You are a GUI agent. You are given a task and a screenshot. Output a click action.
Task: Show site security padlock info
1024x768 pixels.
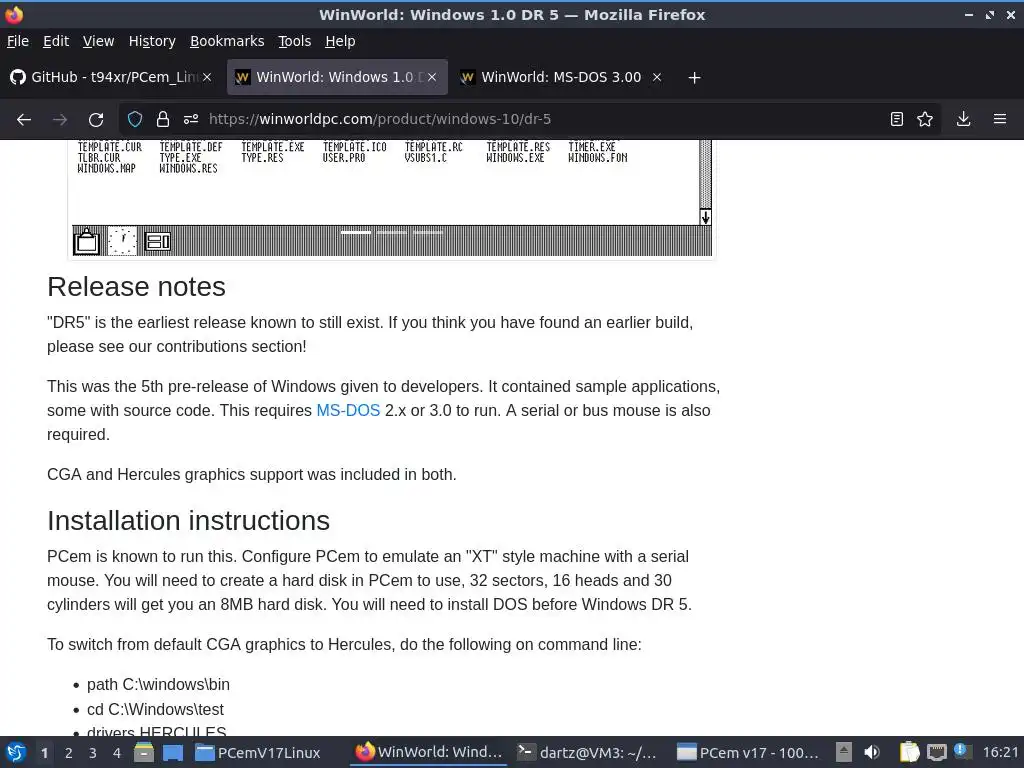point(163,119)
